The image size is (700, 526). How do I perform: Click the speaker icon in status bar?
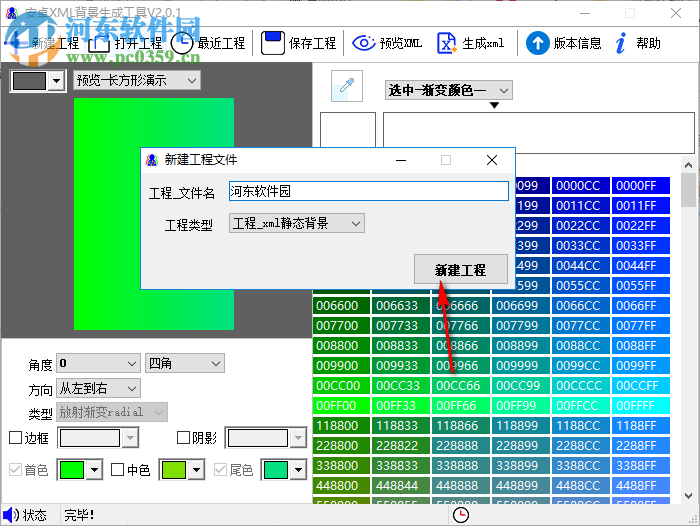click(11, 515)
